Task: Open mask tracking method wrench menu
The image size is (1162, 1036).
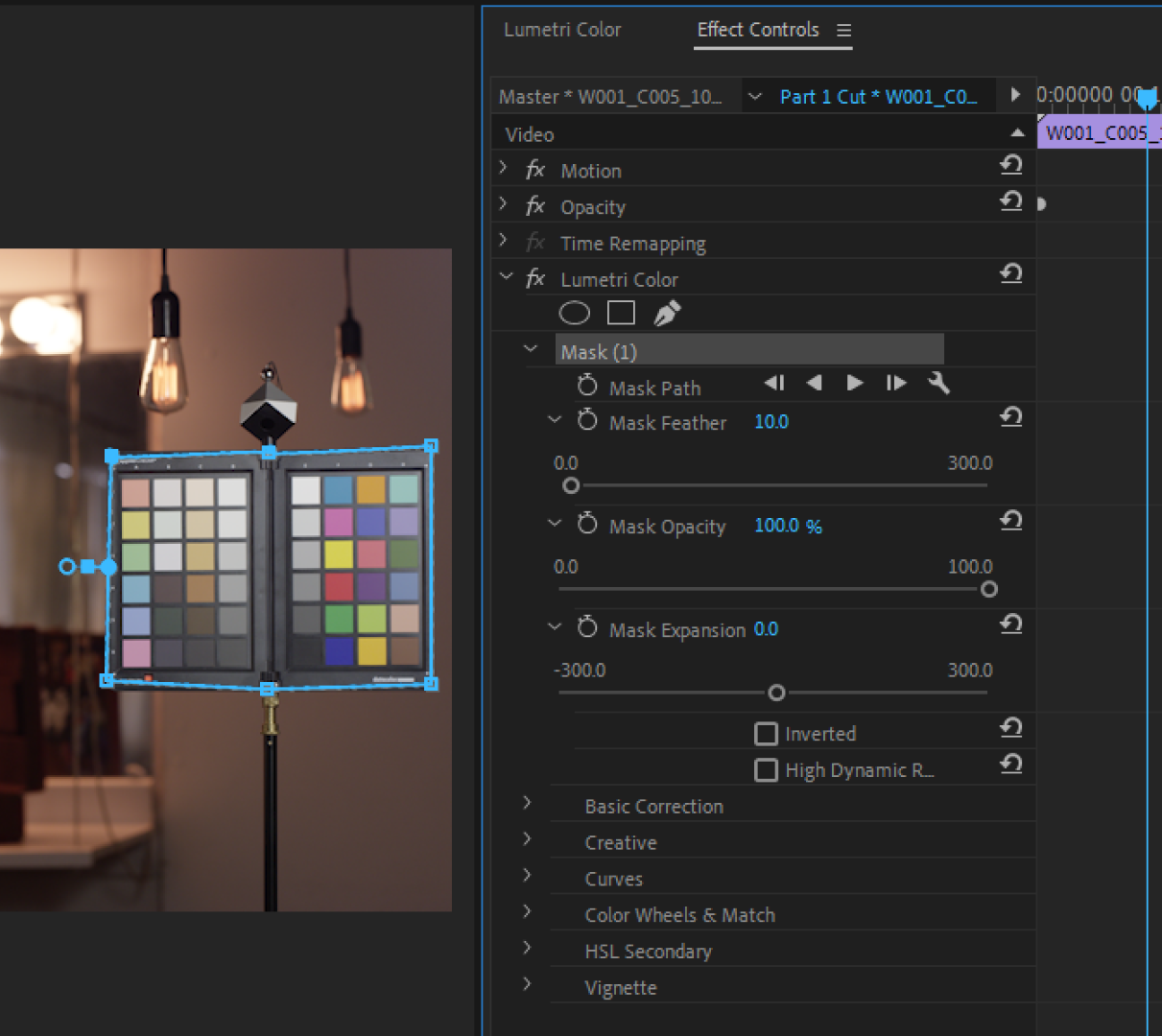Action: (x=938, y=383)
